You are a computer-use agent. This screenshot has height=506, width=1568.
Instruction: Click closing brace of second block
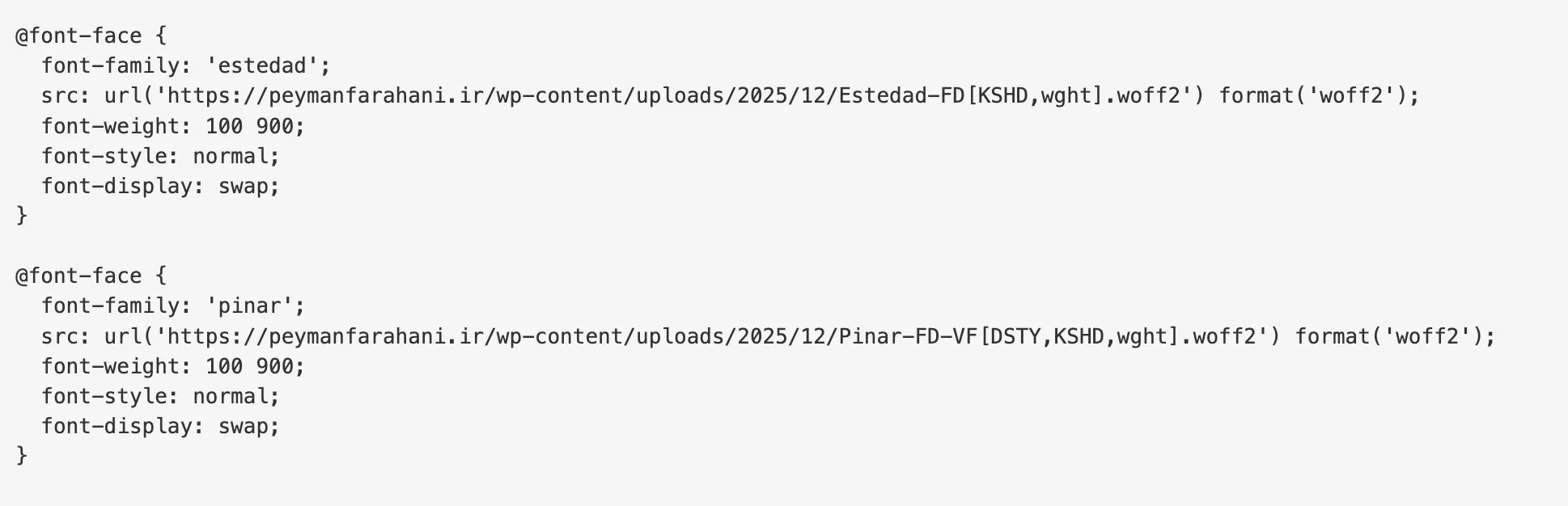(22, 456)
